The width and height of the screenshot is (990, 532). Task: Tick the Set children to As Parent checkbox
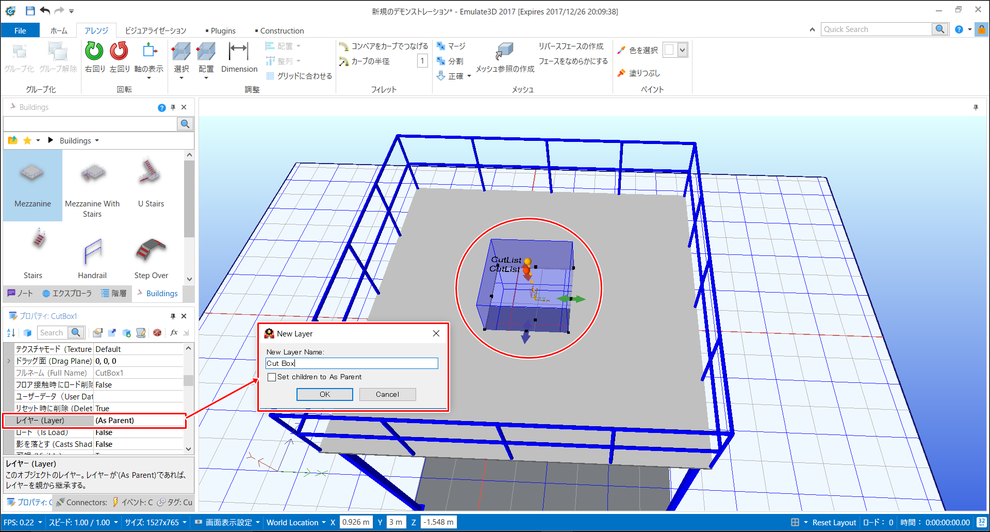coord(271,377)
